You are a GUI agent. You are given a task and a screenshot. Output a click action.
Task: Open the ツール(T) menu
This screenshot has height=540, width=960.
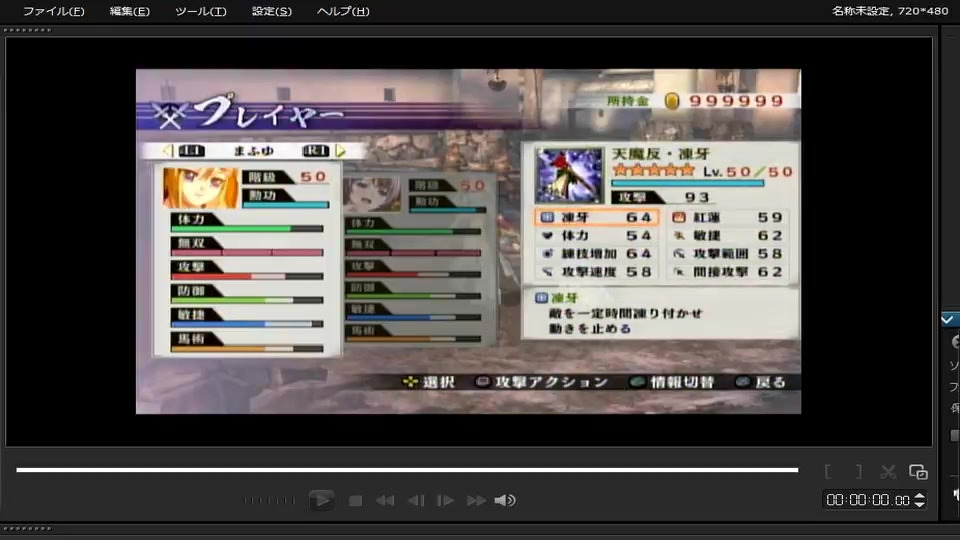click(201, 11)
